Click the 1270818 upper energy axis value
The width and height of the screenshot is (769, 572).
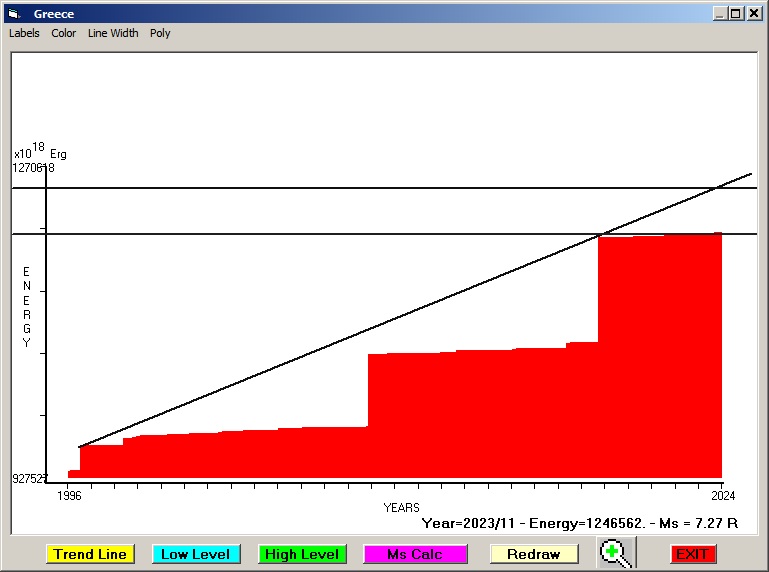coord(34,168)
